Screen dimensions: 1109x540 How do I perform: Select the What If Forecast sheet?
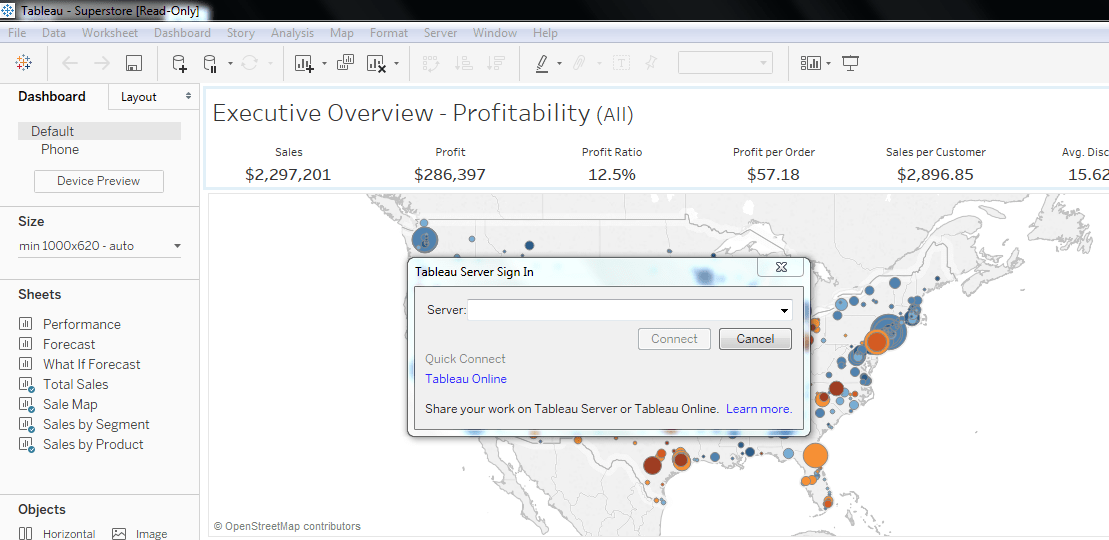(91, 364)
